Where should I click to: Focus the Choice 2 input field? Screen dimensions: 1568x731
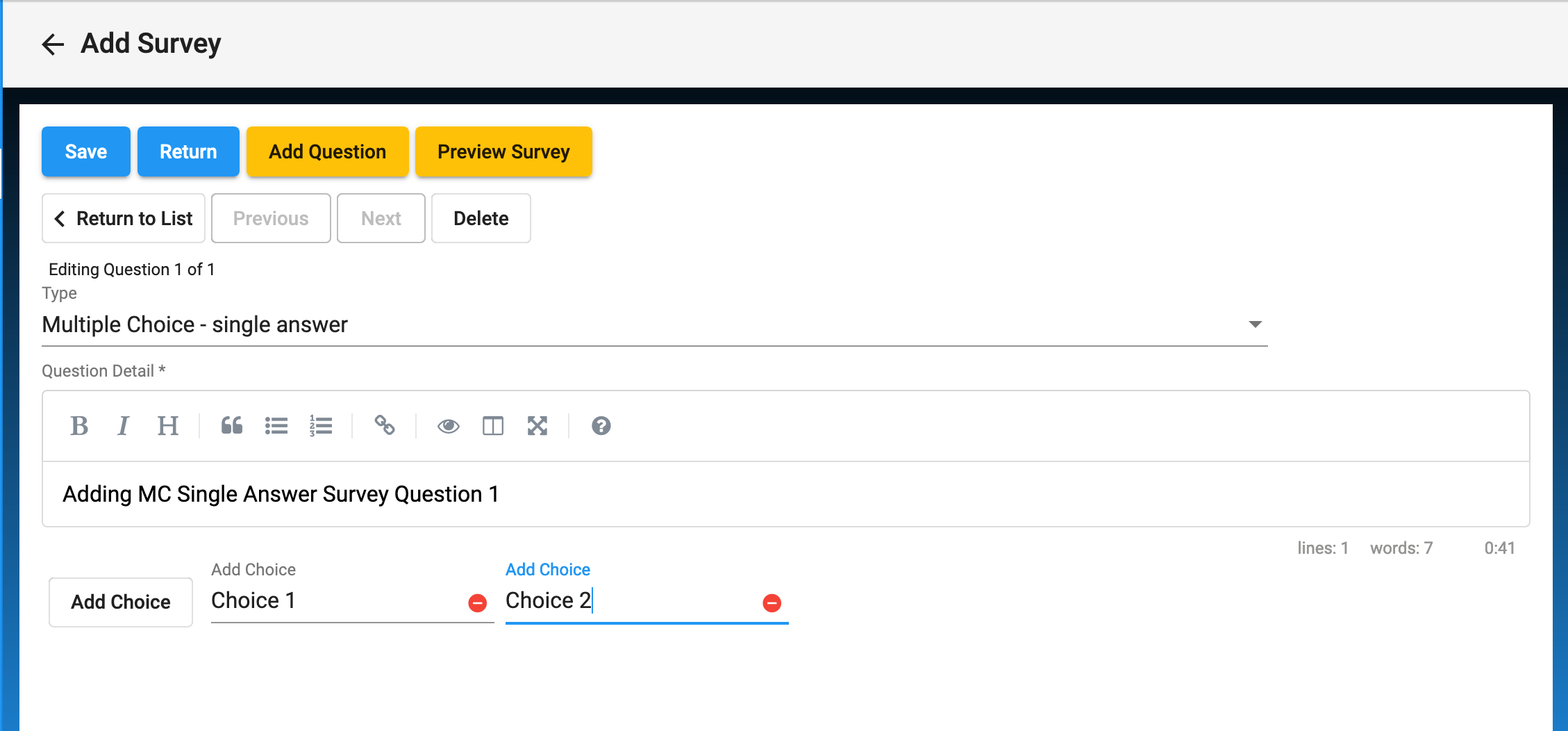(631, 600)
